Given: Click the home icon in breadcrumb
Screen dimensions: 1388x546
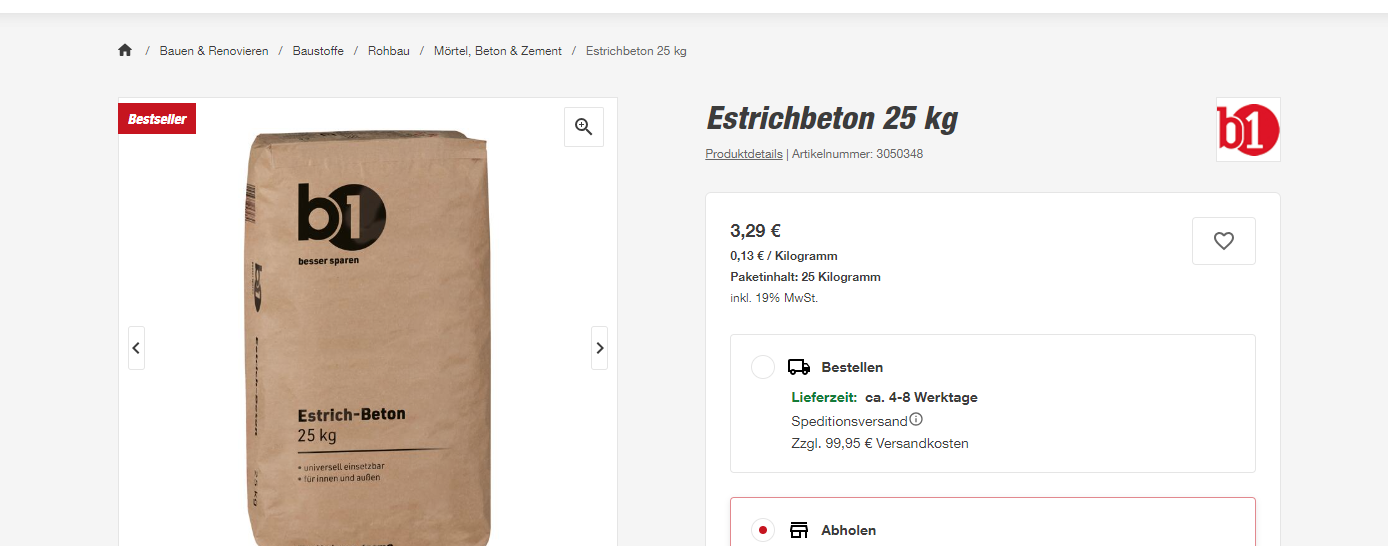Looking at the screenshot, I should coord(125,51).
